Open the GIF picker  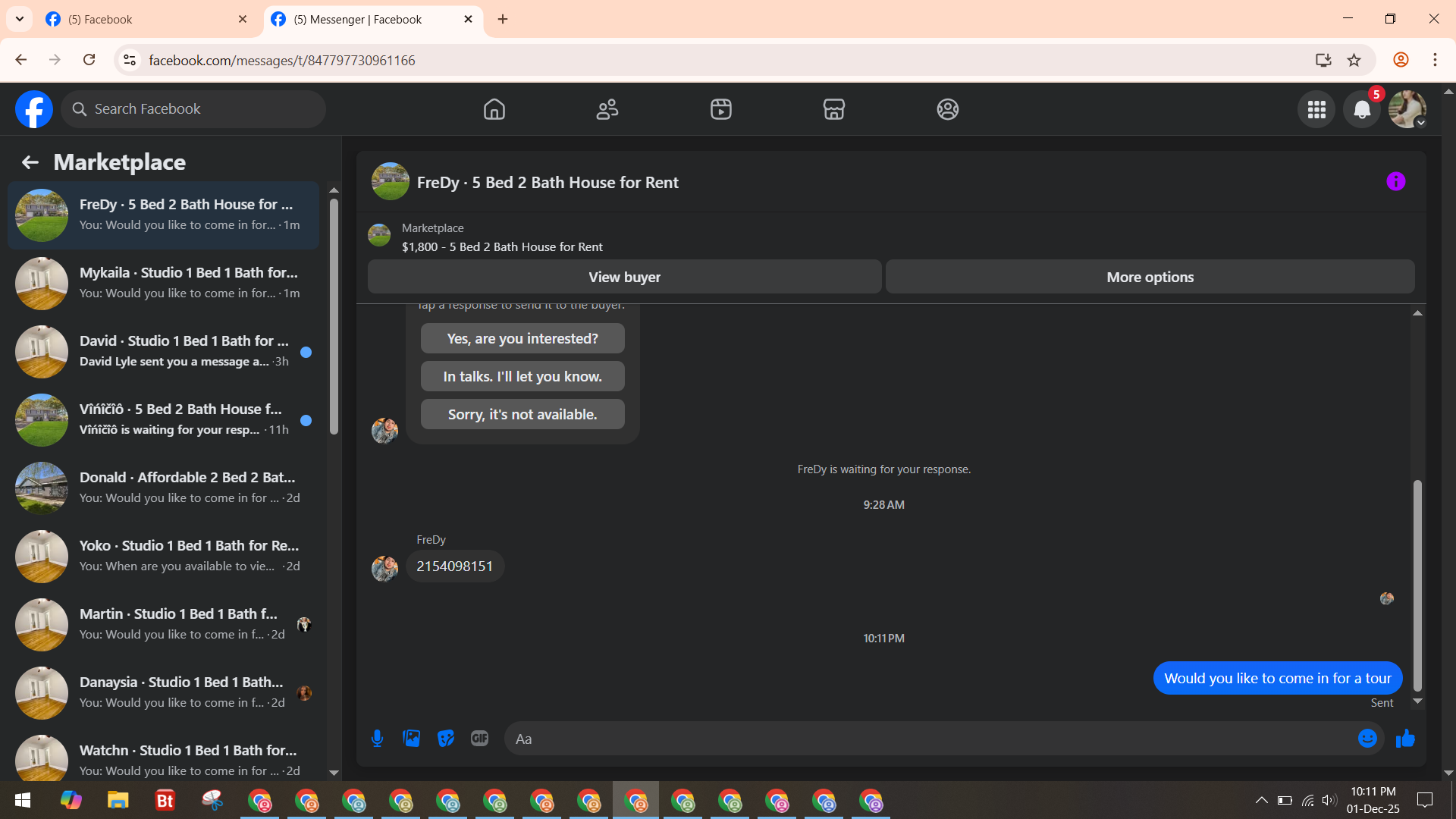[479, 739]
